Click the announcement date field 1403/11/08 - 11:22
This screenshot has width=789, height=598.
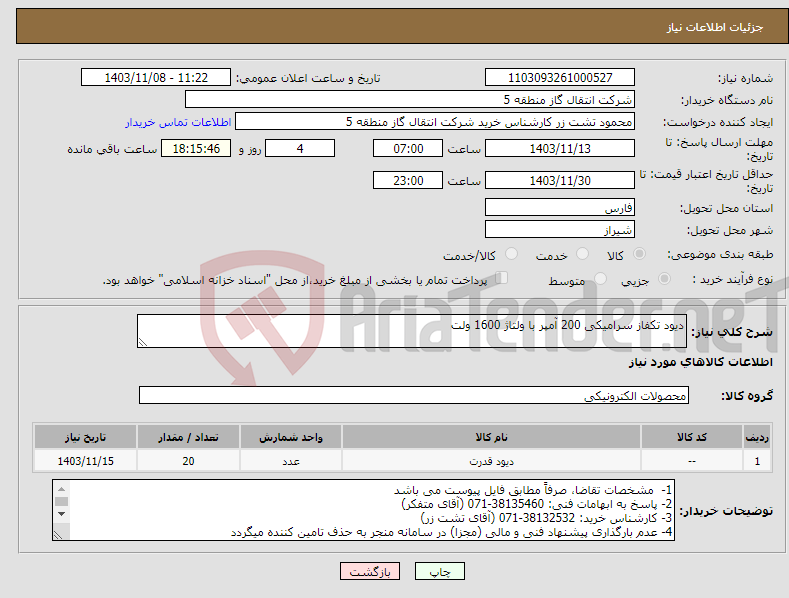155,78
